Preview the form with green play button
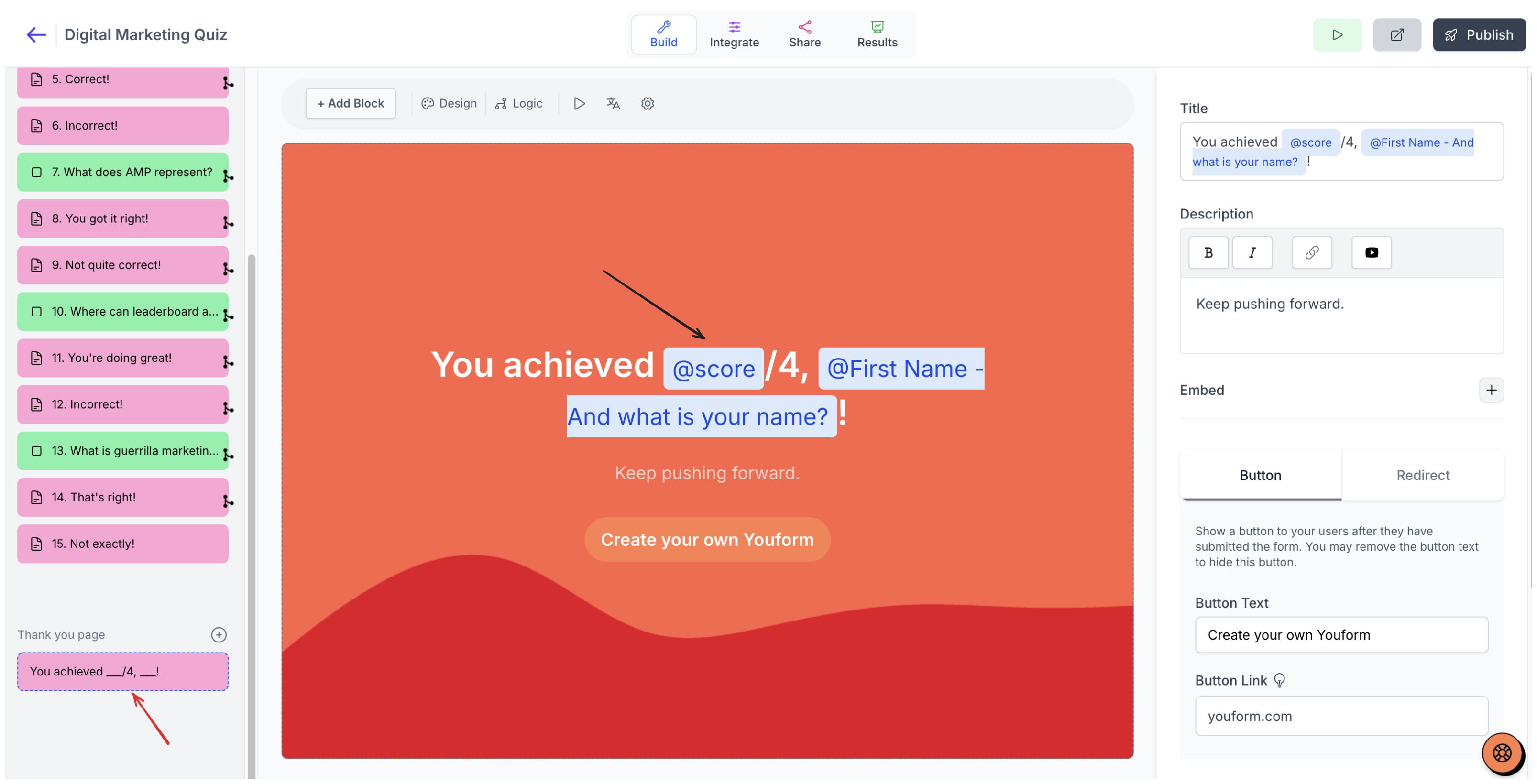Screen dimensions: 1537x784 click(1337, 34)
